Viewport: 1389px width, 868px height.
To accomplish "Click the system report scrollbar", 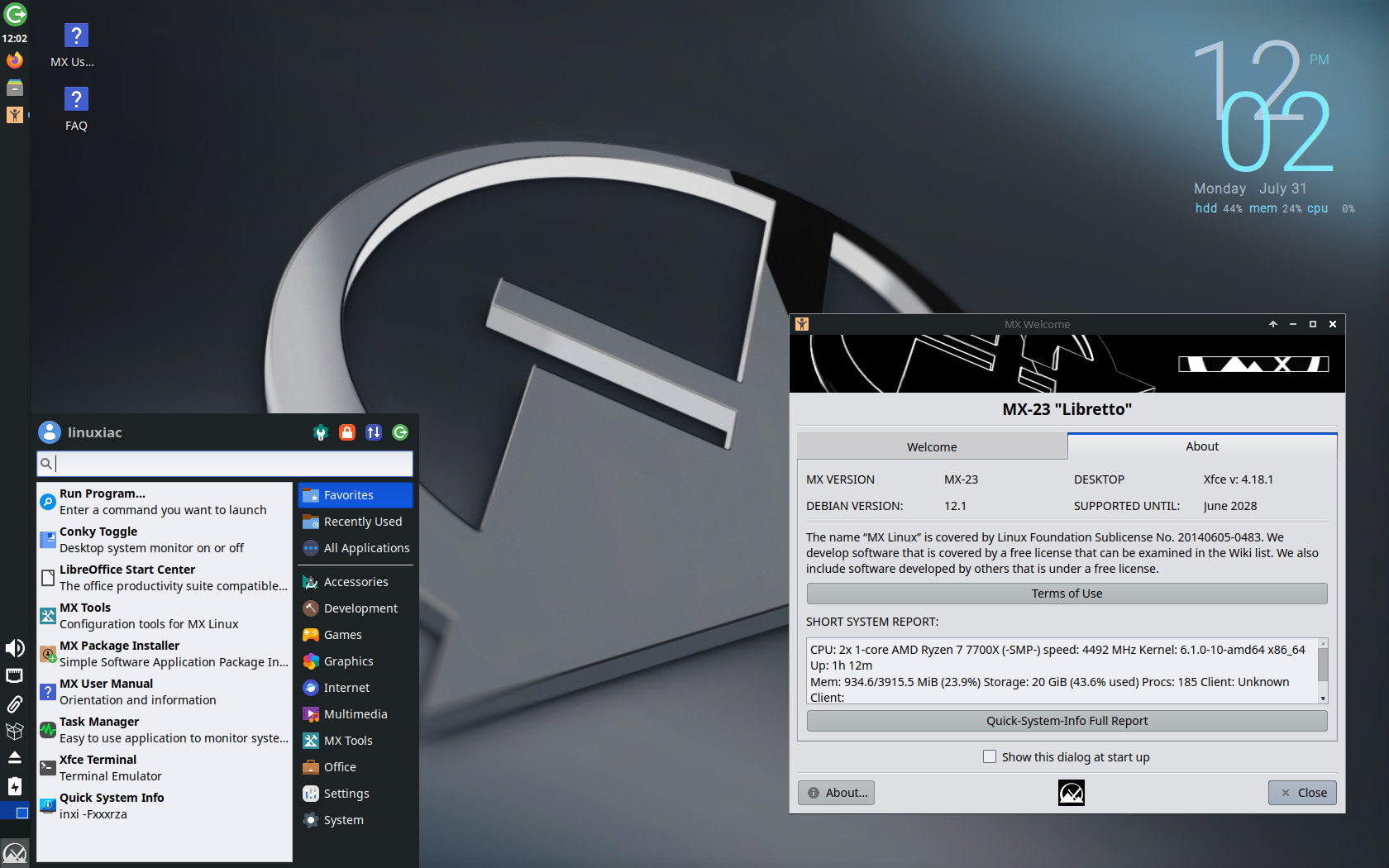I will click(1323, 665).
